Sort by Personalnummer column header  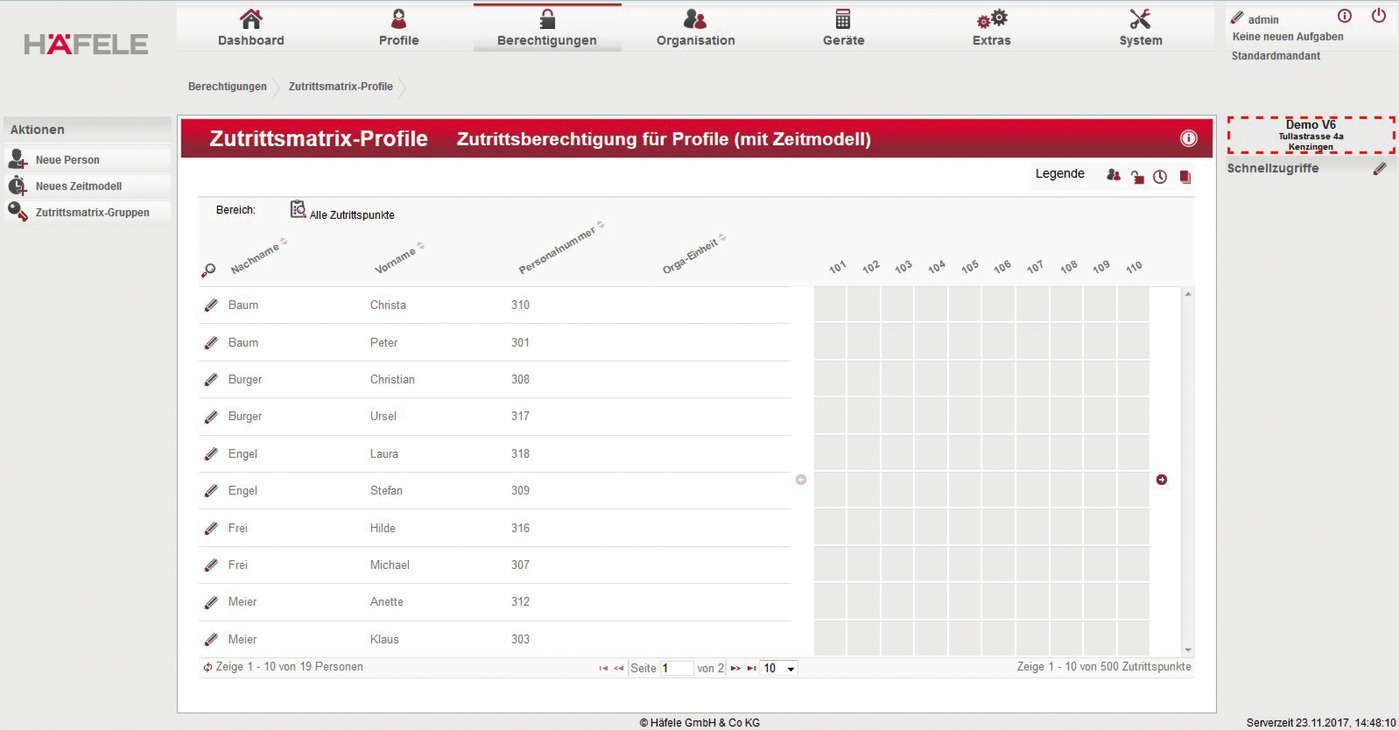click(x=558, y=250)
